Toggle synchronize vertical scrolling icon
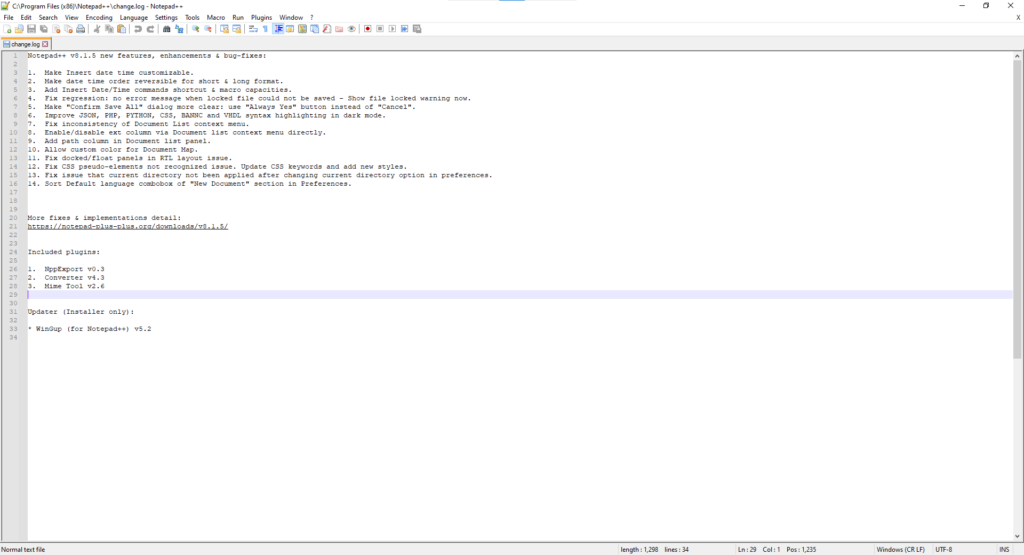Image resolution: width=1024 pixels, height=555 pixels. (x=224, y=29)
